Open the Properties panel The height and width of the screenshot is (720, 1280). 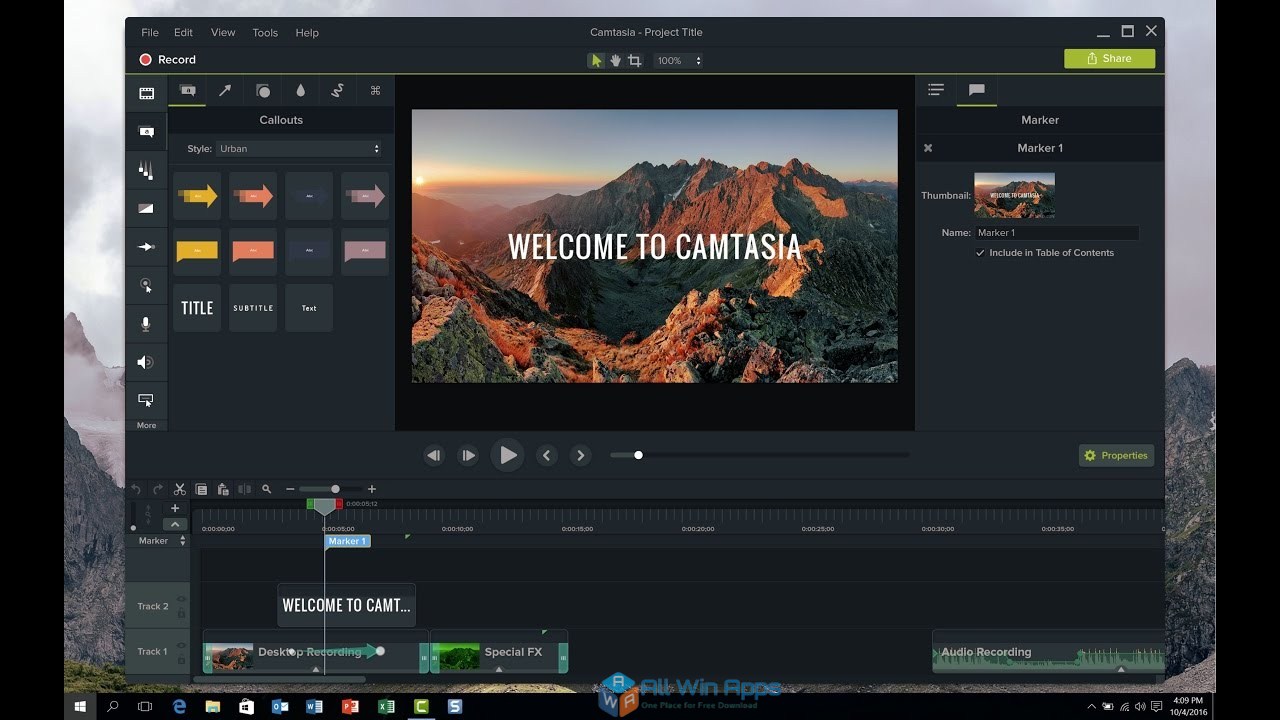click(1116, 455)
